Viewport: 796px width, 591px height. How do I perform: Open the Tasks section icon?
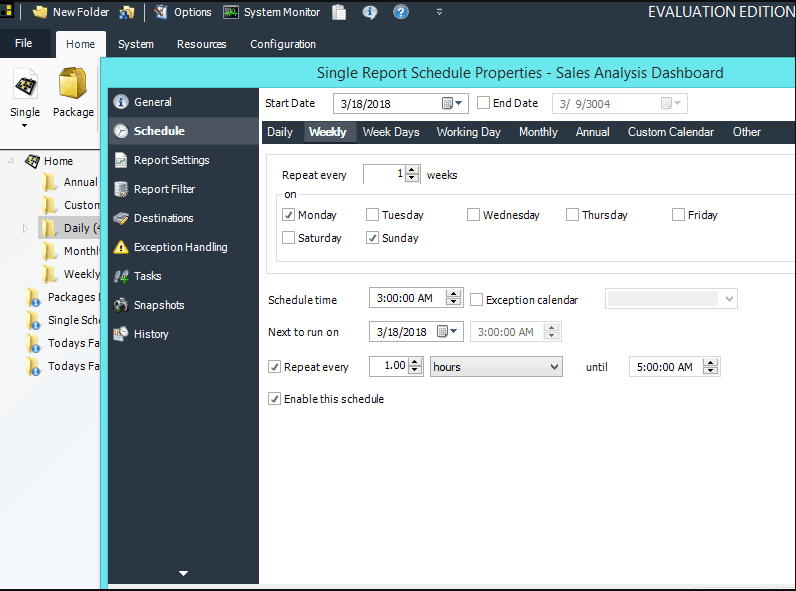121,276
